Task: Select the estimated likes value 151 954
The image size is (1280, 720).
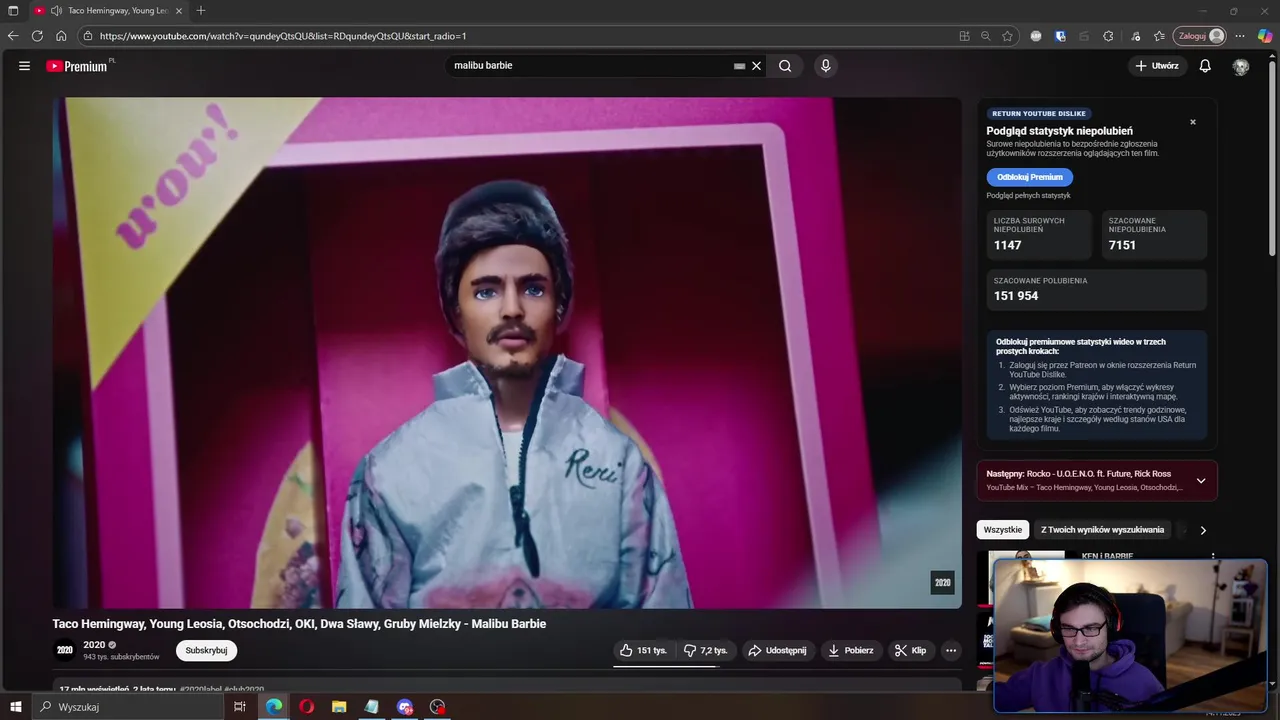Action: pos(1016,296)
